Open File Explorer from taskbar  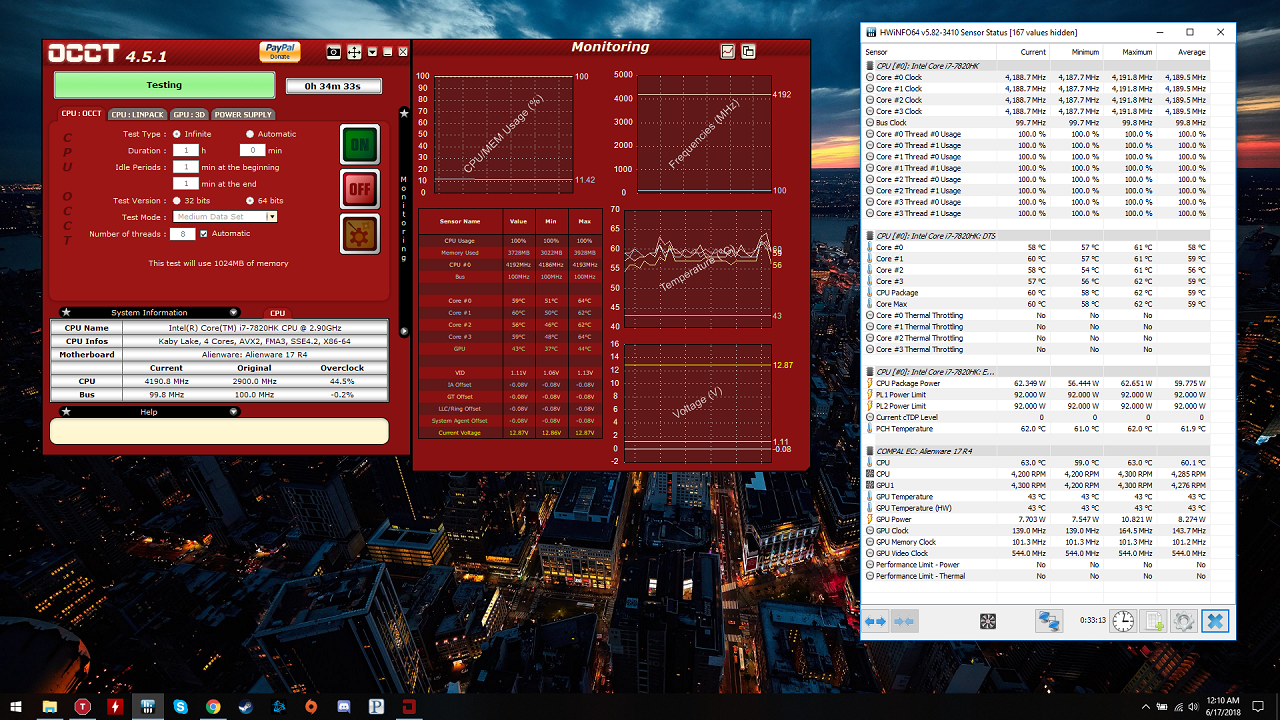point(49,706)
